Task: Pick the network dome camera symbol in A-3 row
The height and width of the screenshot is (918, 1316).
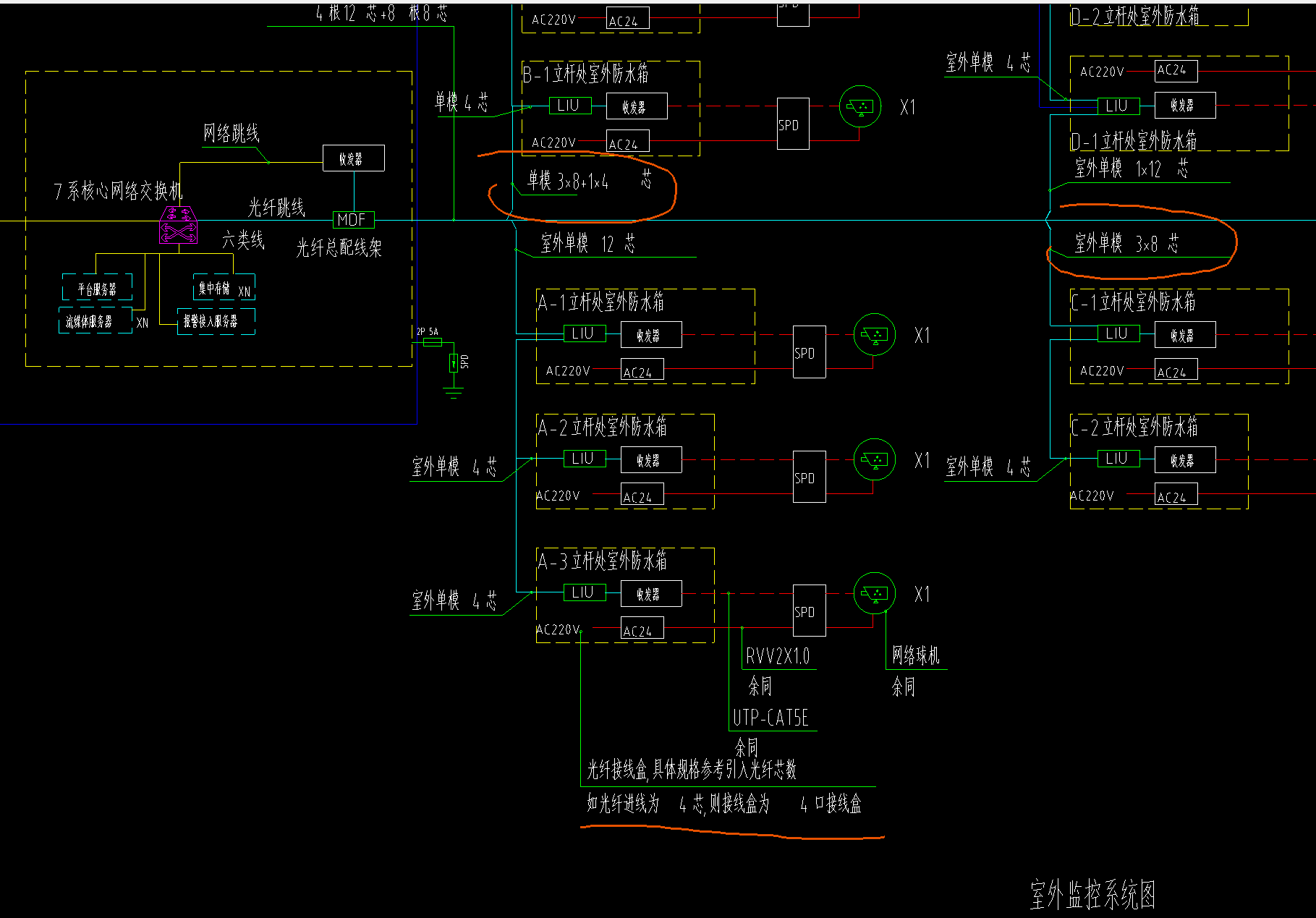Action: 875,593
